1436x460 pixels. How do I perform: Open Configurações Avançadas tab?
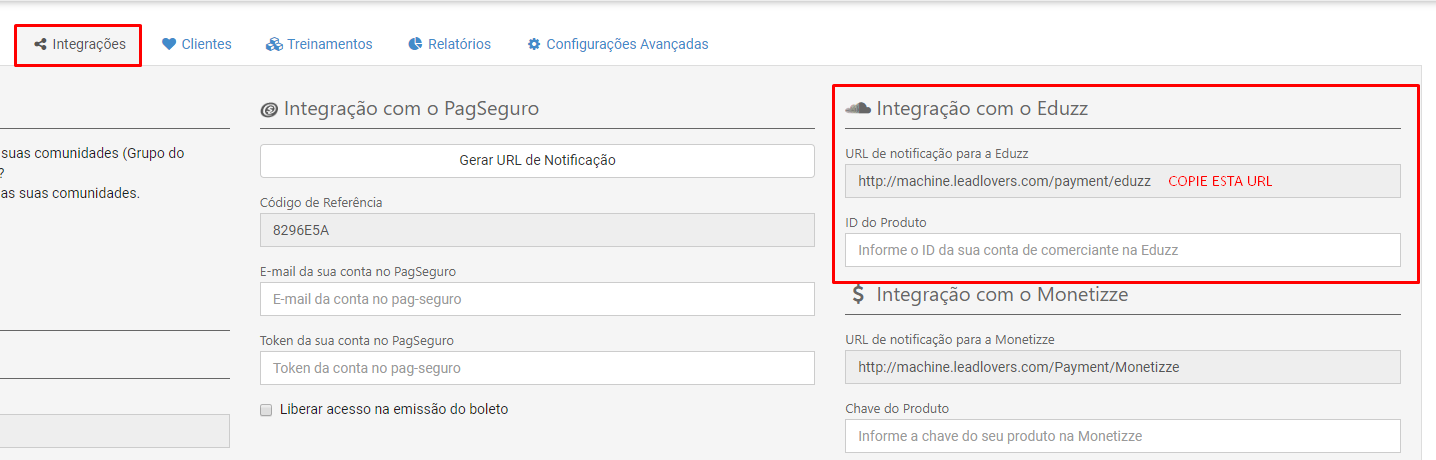[x=618, y=44]
